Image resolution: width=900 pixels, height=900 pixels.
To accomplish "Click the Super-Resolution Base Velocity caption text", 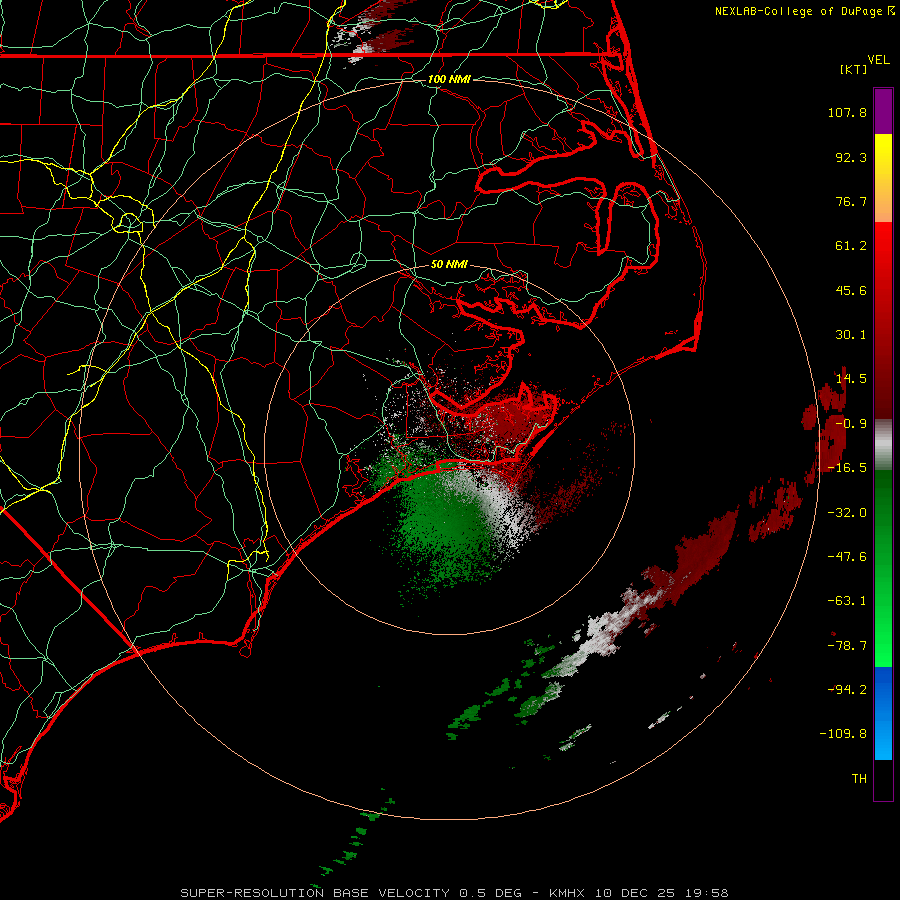I will 454,893.
